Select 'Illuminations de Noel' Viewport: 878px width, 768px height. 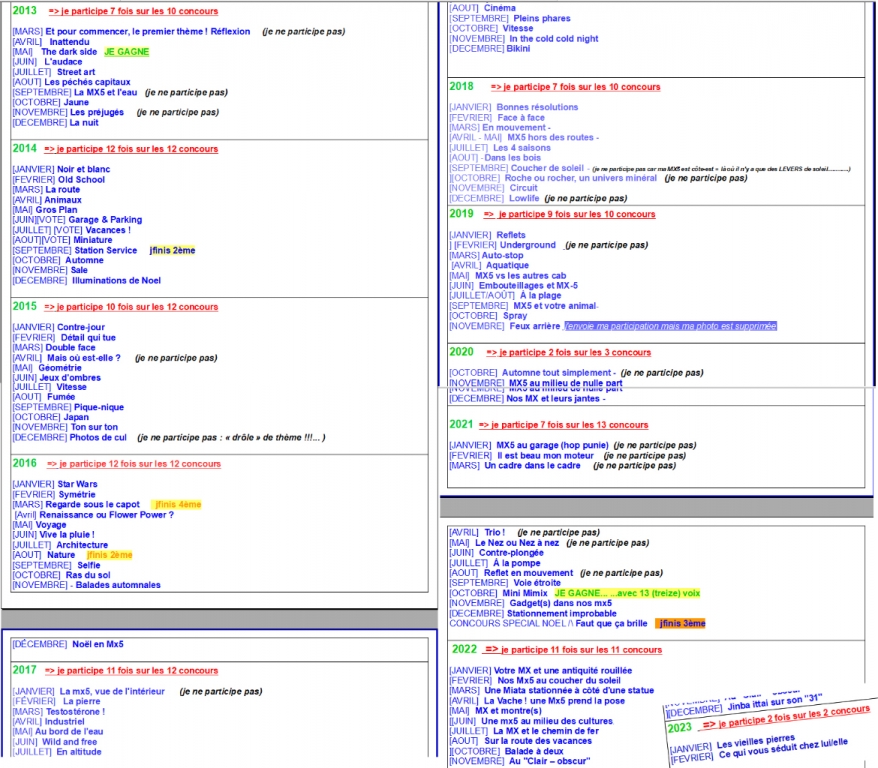[x=116, y=280]
